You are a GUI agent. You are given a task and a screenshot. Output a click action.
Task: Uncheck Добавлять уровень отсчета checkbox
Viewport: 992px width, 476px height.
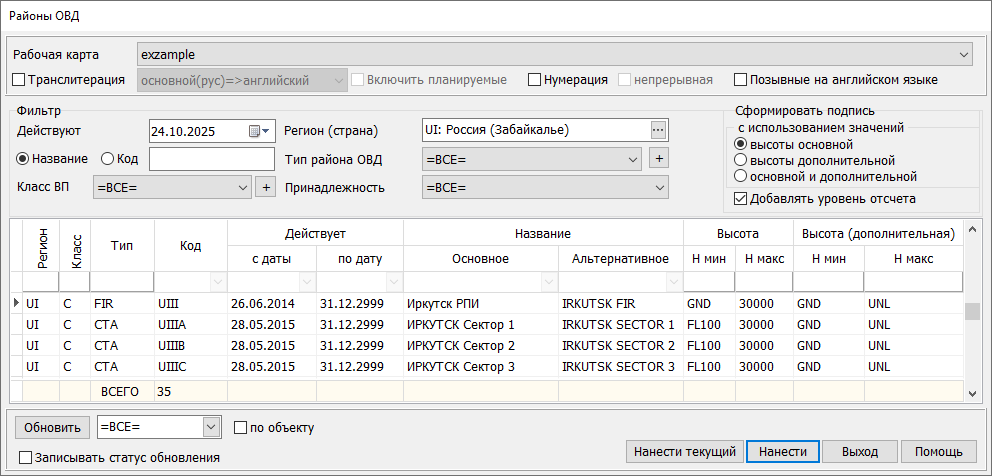coord(740,198)
